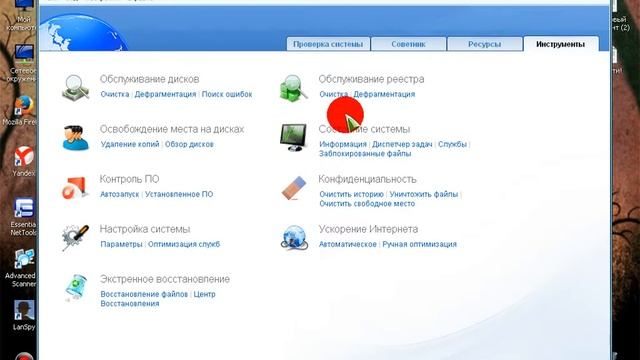The width and height of the screenshot is (640, 360).
Task: Click the Настройка системы gear icon
Action: pos(76,238)
